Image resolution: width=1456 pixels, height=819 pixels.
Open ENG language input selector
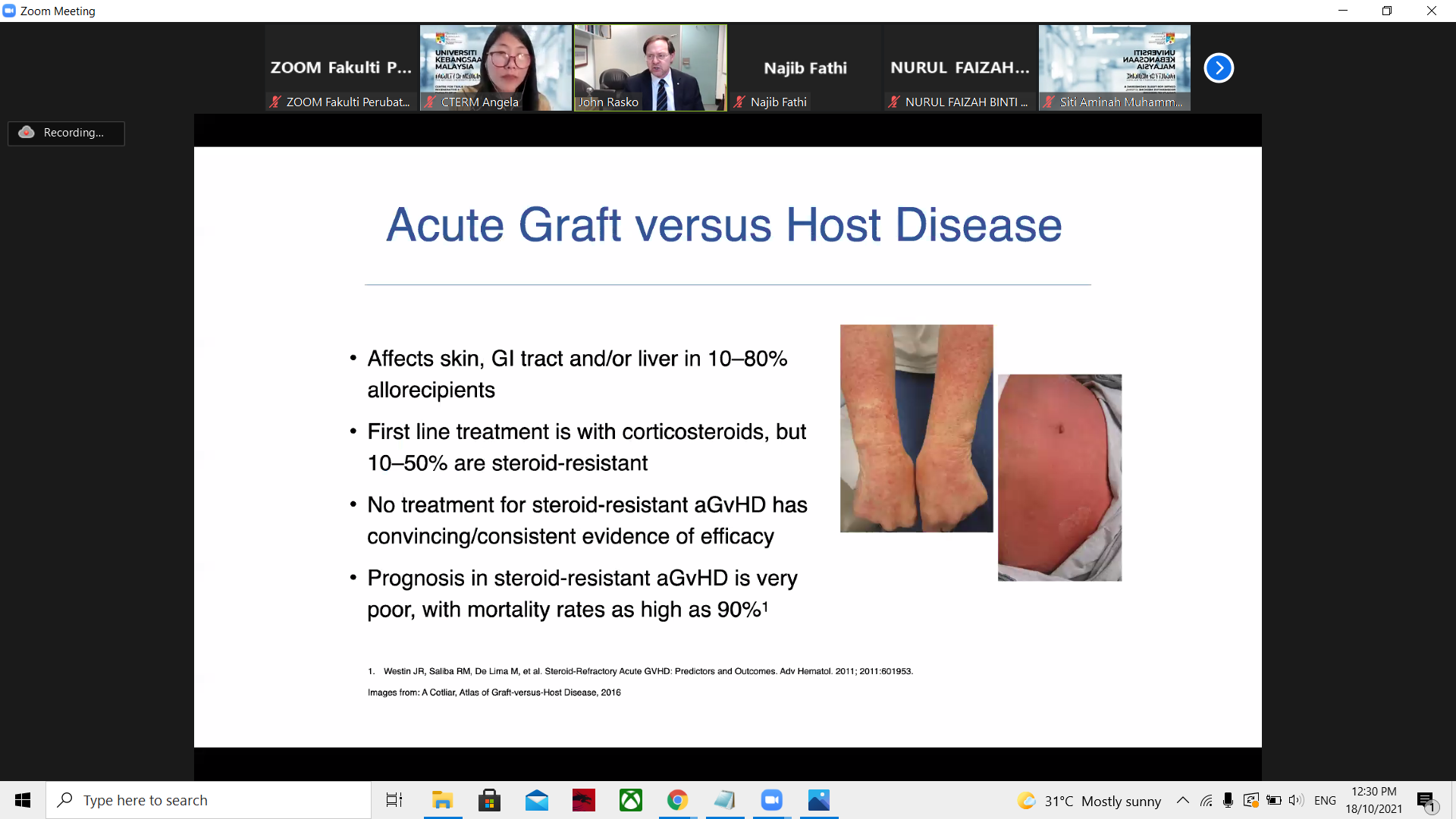(x=1325, y=800)
